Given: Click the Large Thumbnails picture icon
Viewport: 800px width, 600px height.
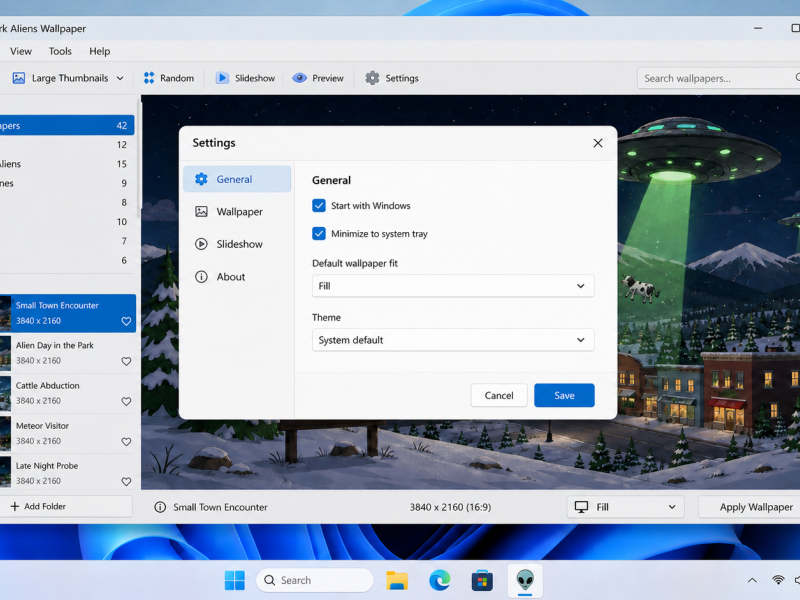Looking at the screenshot, I should point(19,78).
